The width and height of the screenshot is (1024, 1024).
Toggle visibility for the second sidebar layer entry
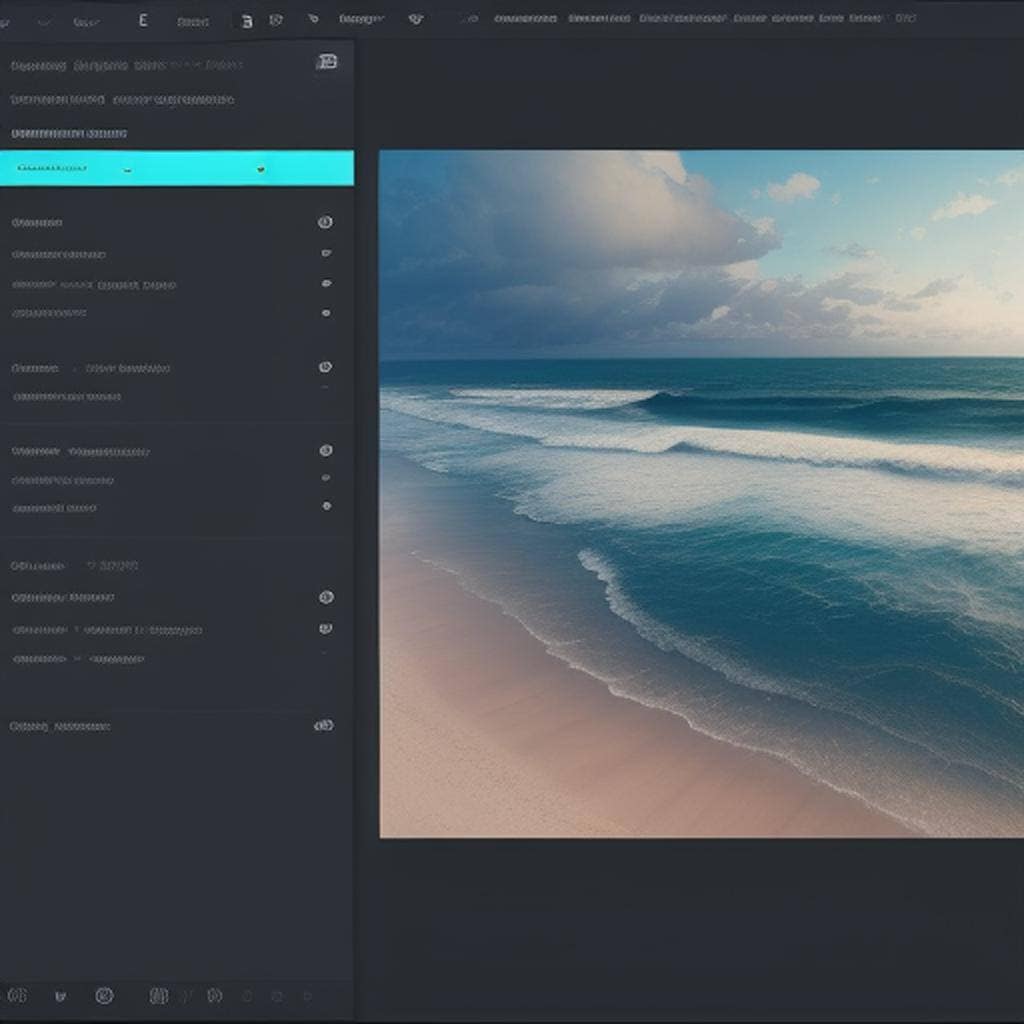(x=326, y=252)
